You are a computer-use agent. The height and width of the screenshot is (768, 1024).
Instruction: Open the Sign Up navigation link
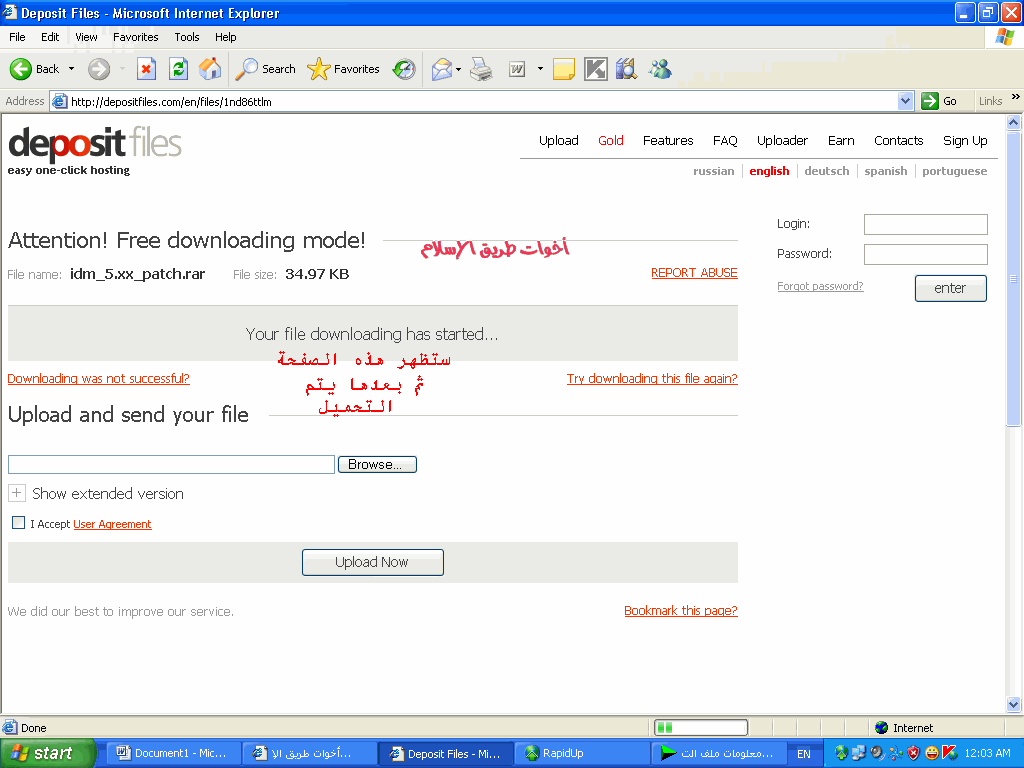pos(965,140)
